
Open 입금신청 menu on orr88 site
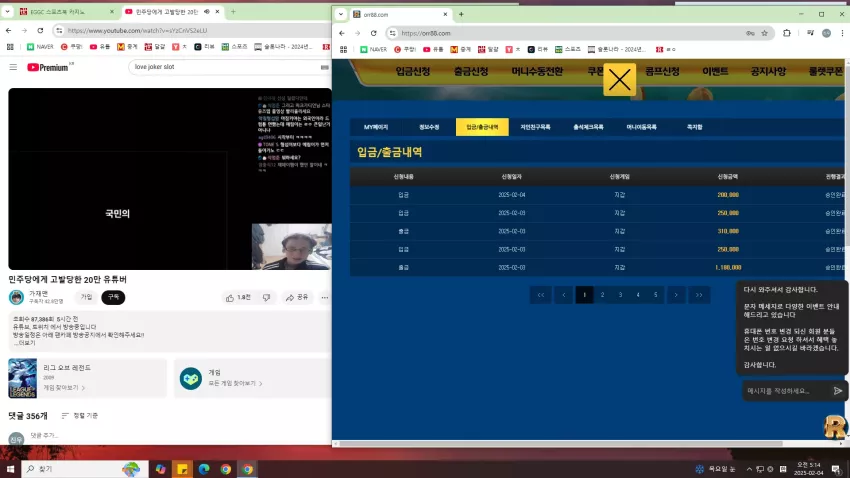(x=413, y=72)
